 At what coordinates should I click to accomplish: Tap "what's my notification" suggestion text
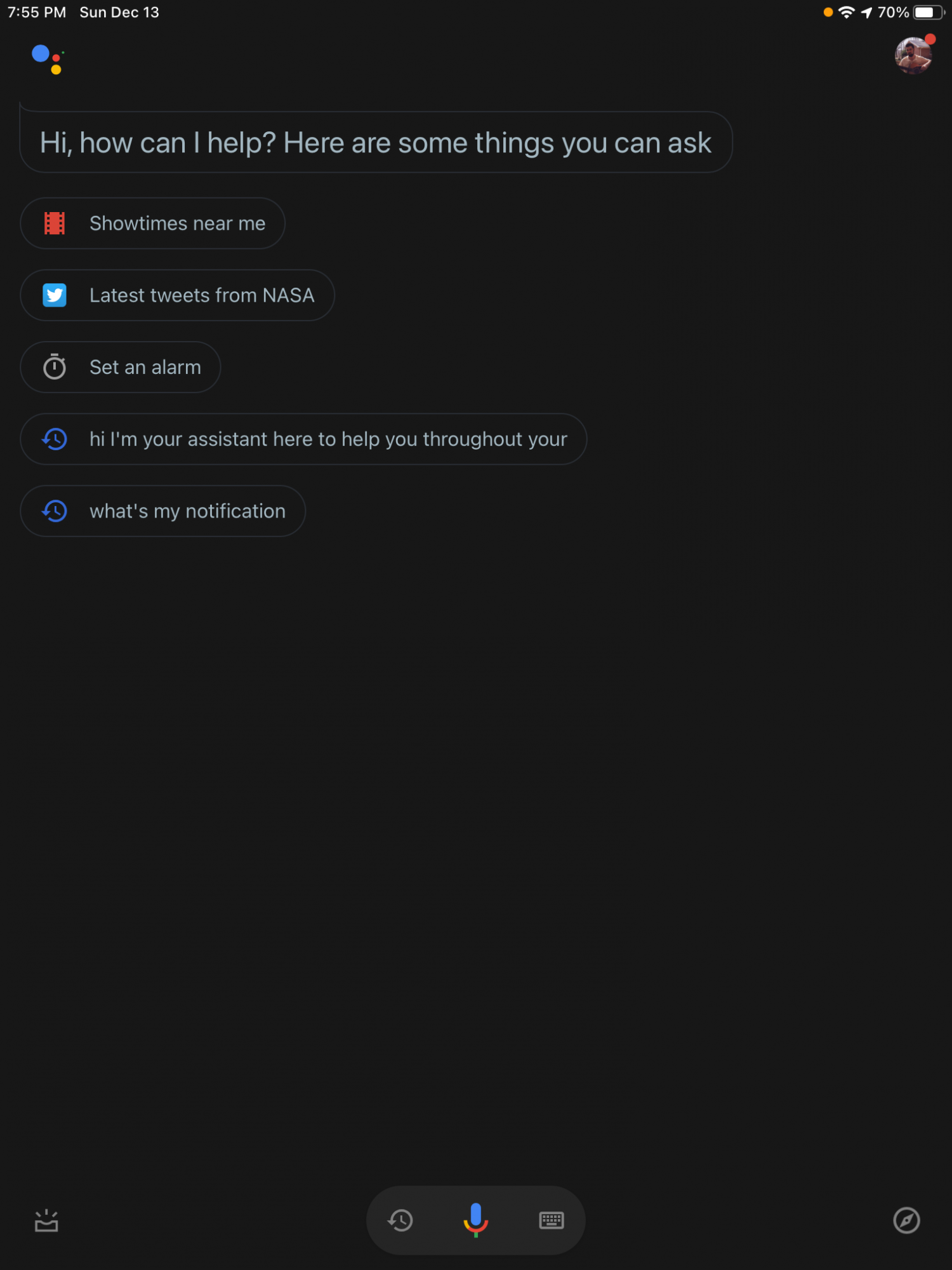pyautogui.click(x=187, y=511)
